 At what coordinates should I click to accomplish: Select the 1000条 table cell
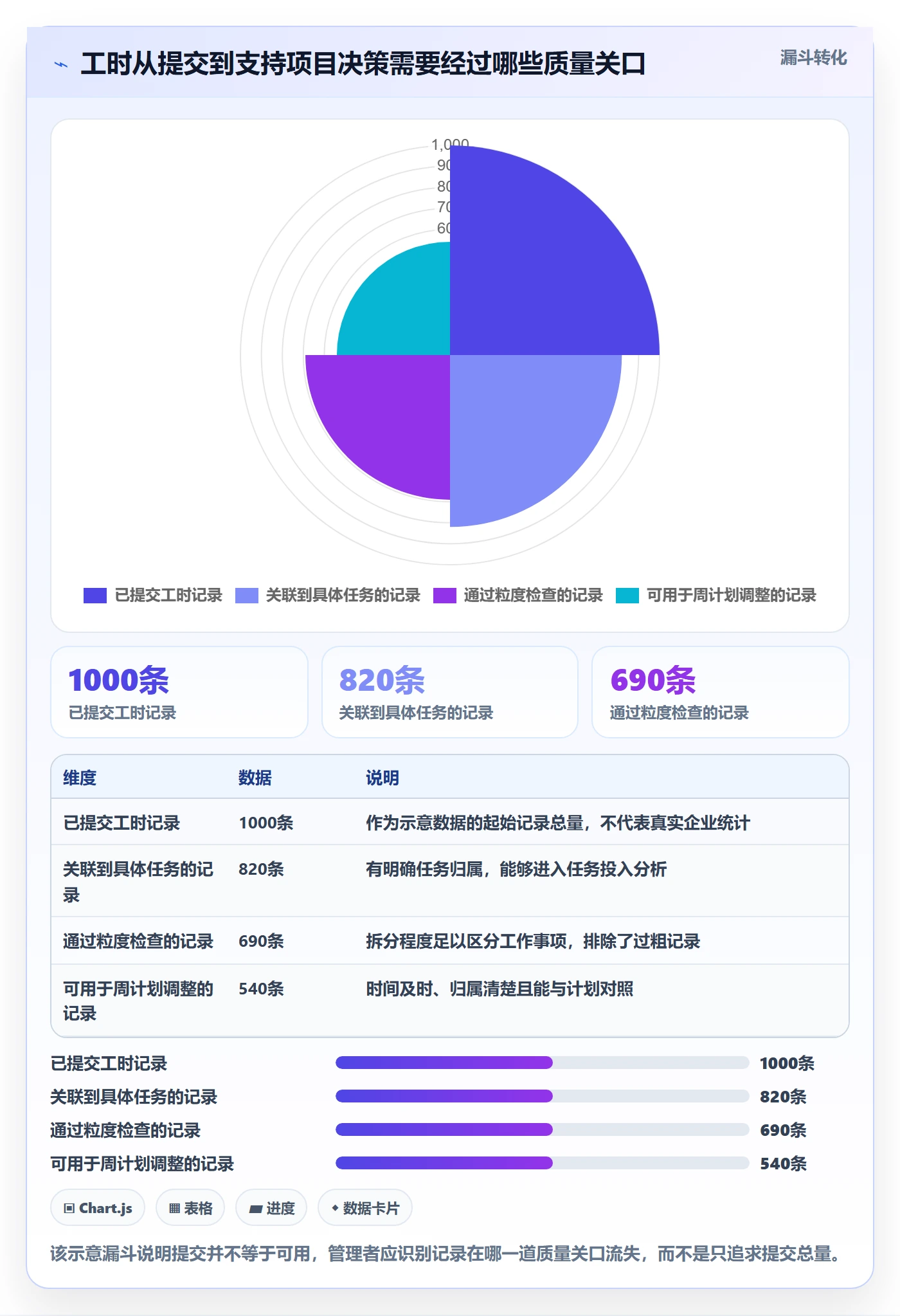(266, 823)
